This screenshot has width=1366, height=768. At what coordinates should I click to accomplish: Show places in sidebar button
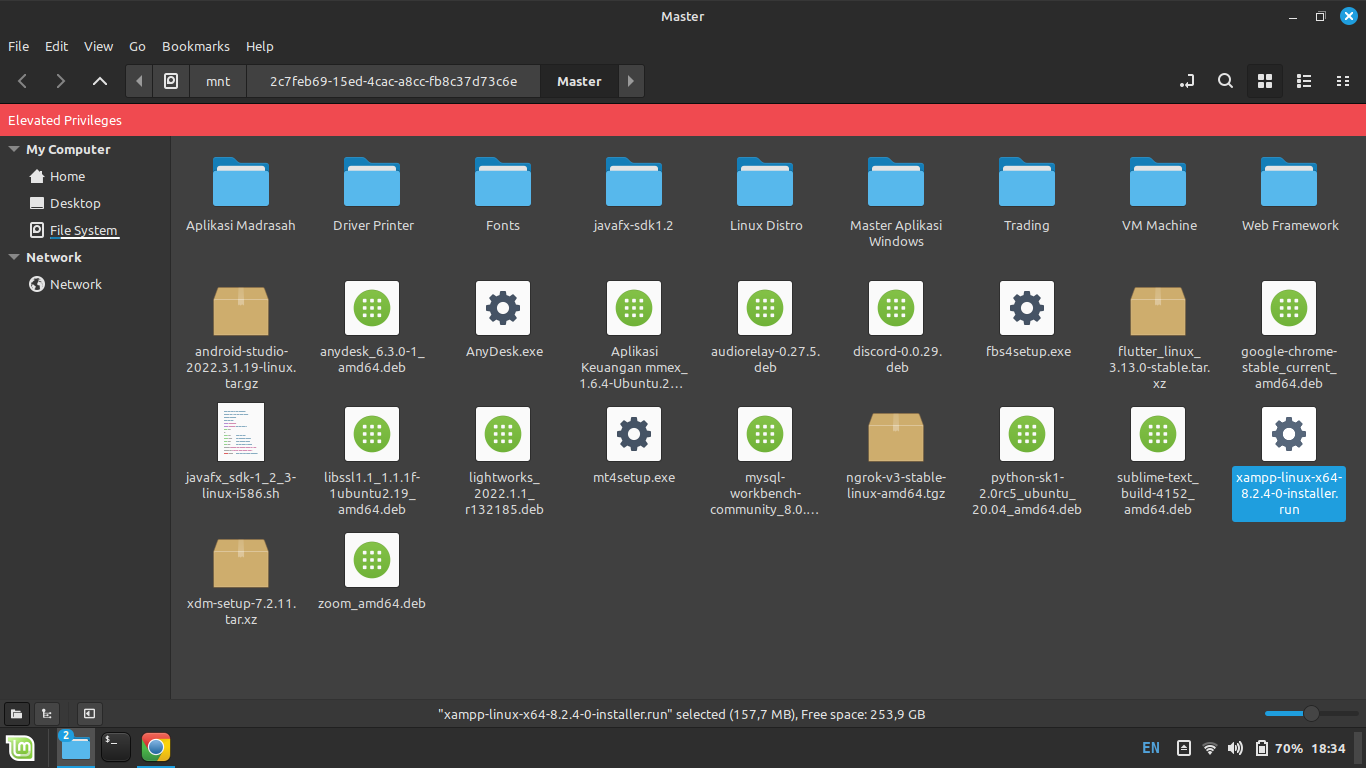pyautogui.click(x=17, y=714)
